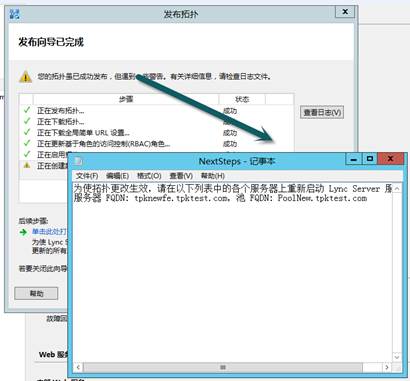Click inside Notepad text on tpknewfe.tpktest.com

click(181, 198)
